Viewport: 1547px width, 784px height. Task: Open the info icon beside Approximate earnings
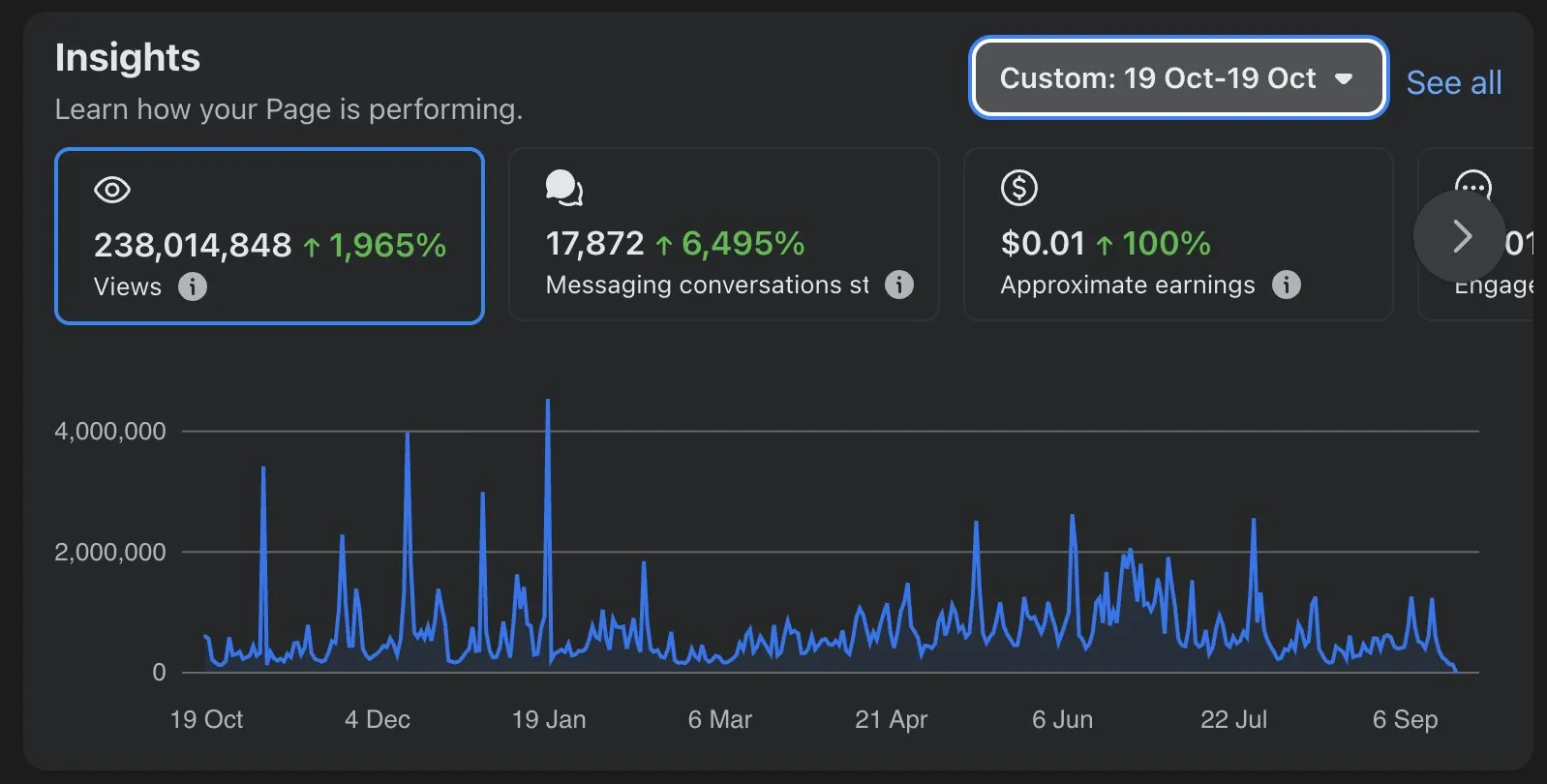[x=1286, y=285]
